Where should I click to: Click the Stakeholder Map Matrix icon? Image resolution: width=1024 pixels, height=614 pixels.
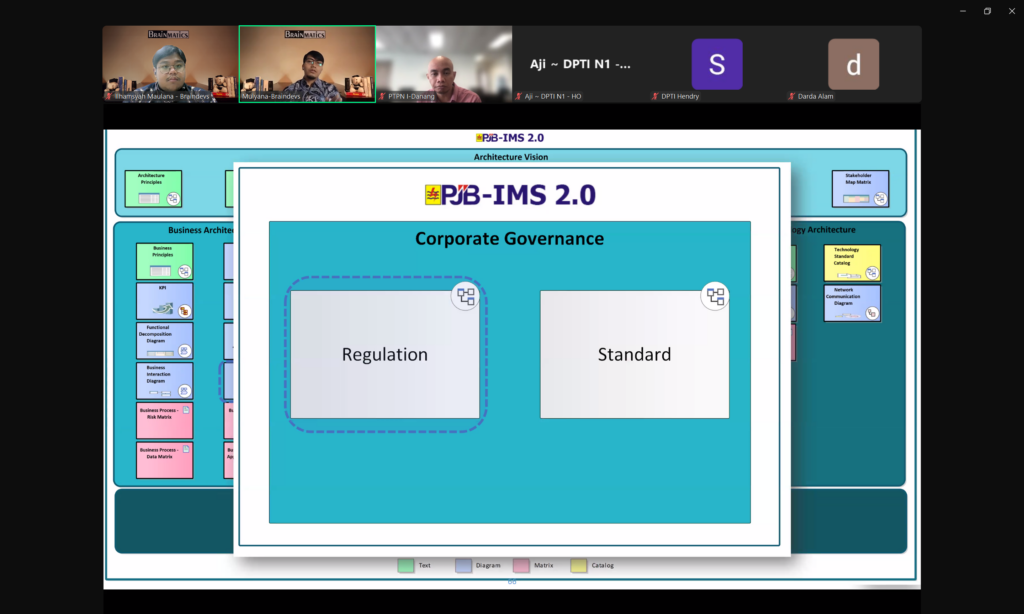point(879,198)
